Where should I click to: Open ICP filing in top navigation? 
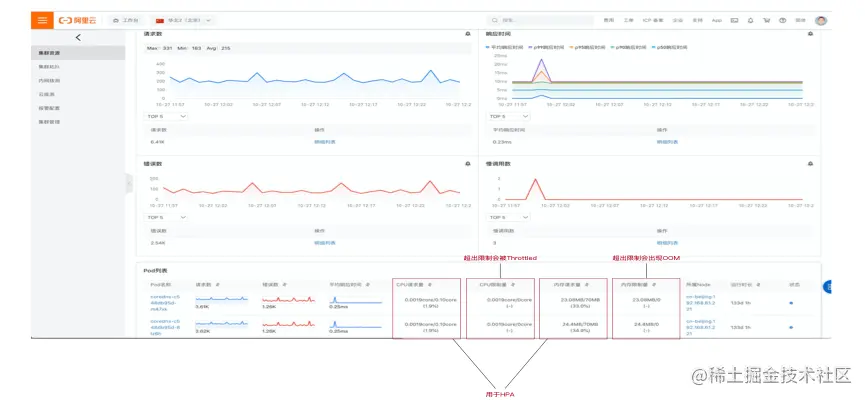(x=653, y=20)
